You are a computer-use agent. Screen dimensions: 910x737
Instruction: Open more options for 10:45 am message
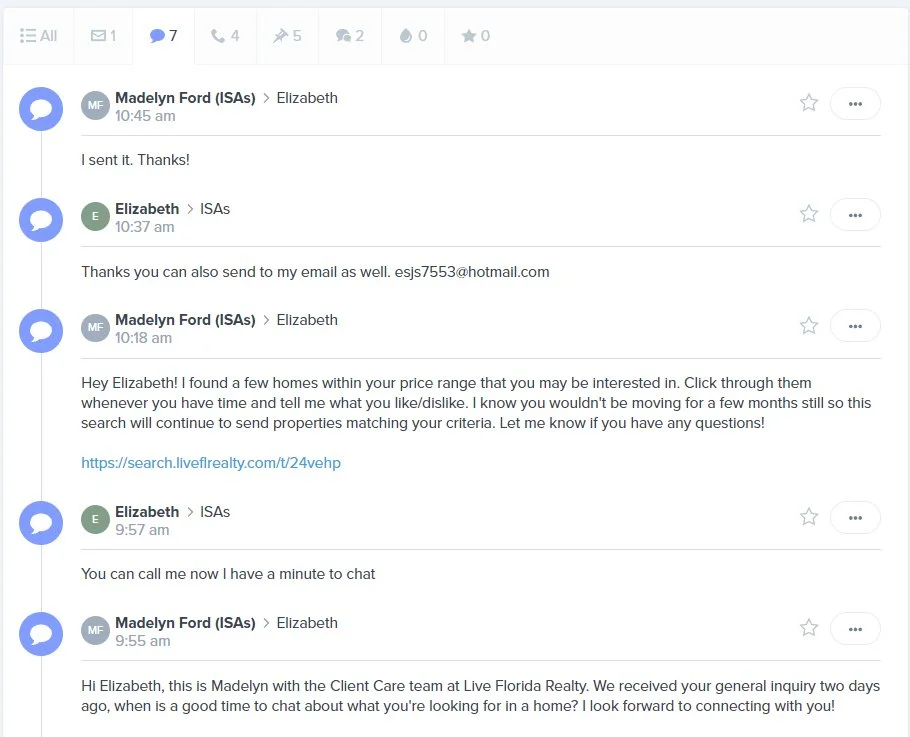point(855,104)
